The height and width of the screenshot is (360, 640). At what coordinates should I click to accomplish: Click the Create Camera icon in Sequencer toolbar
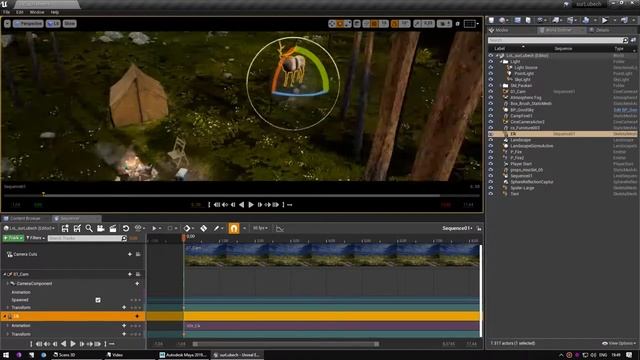(x=100, y=229)
